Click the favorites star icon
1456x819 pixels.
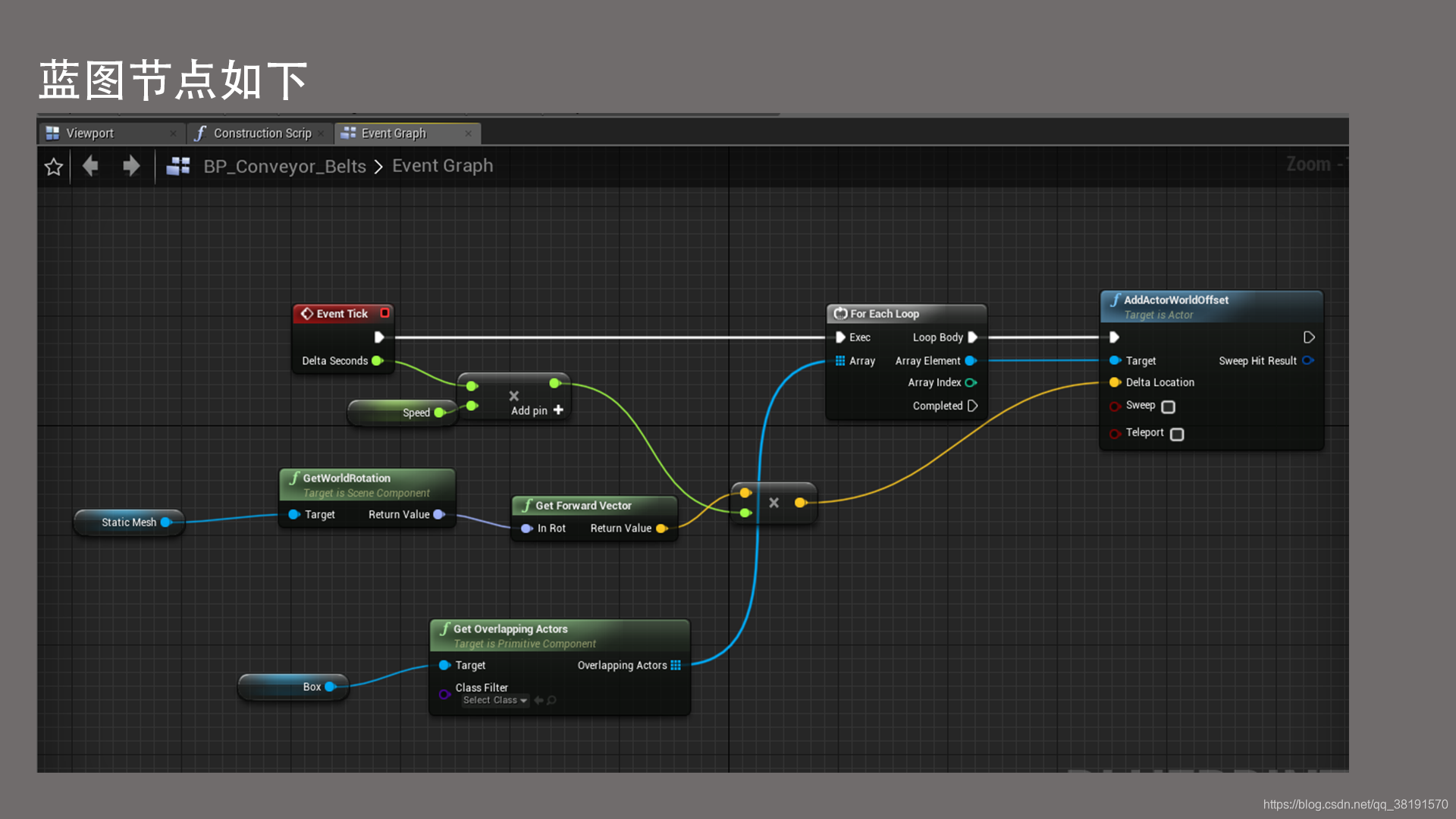[x=53, y=166]
